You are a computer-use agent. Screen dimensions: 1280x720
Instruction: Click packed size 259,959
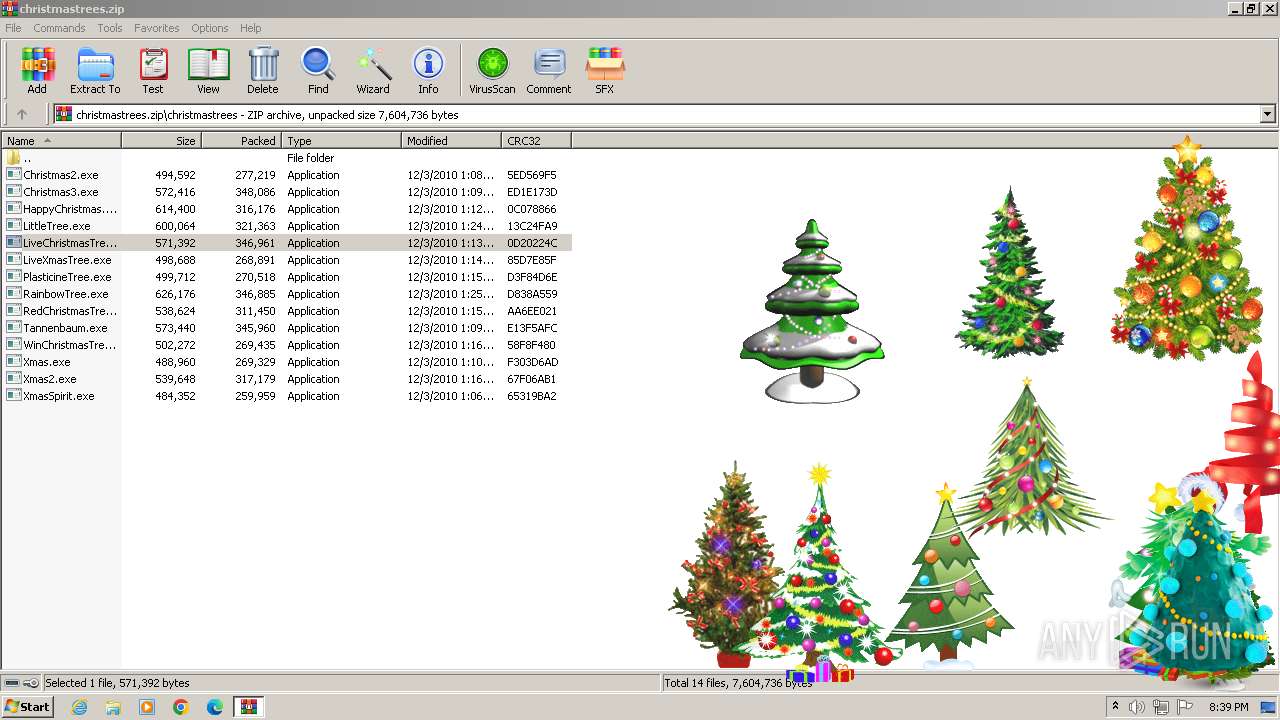click(x=255, y=396)
